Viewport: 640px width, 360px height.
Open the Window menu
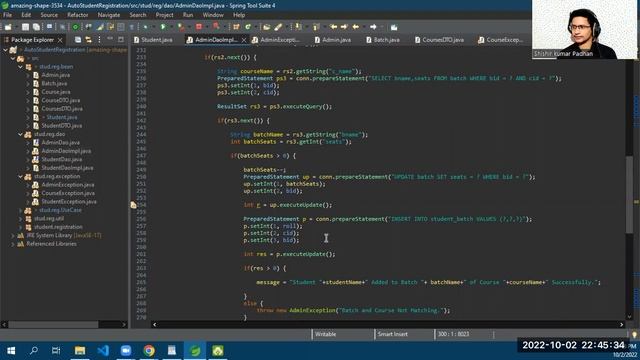tap(213, 15)
